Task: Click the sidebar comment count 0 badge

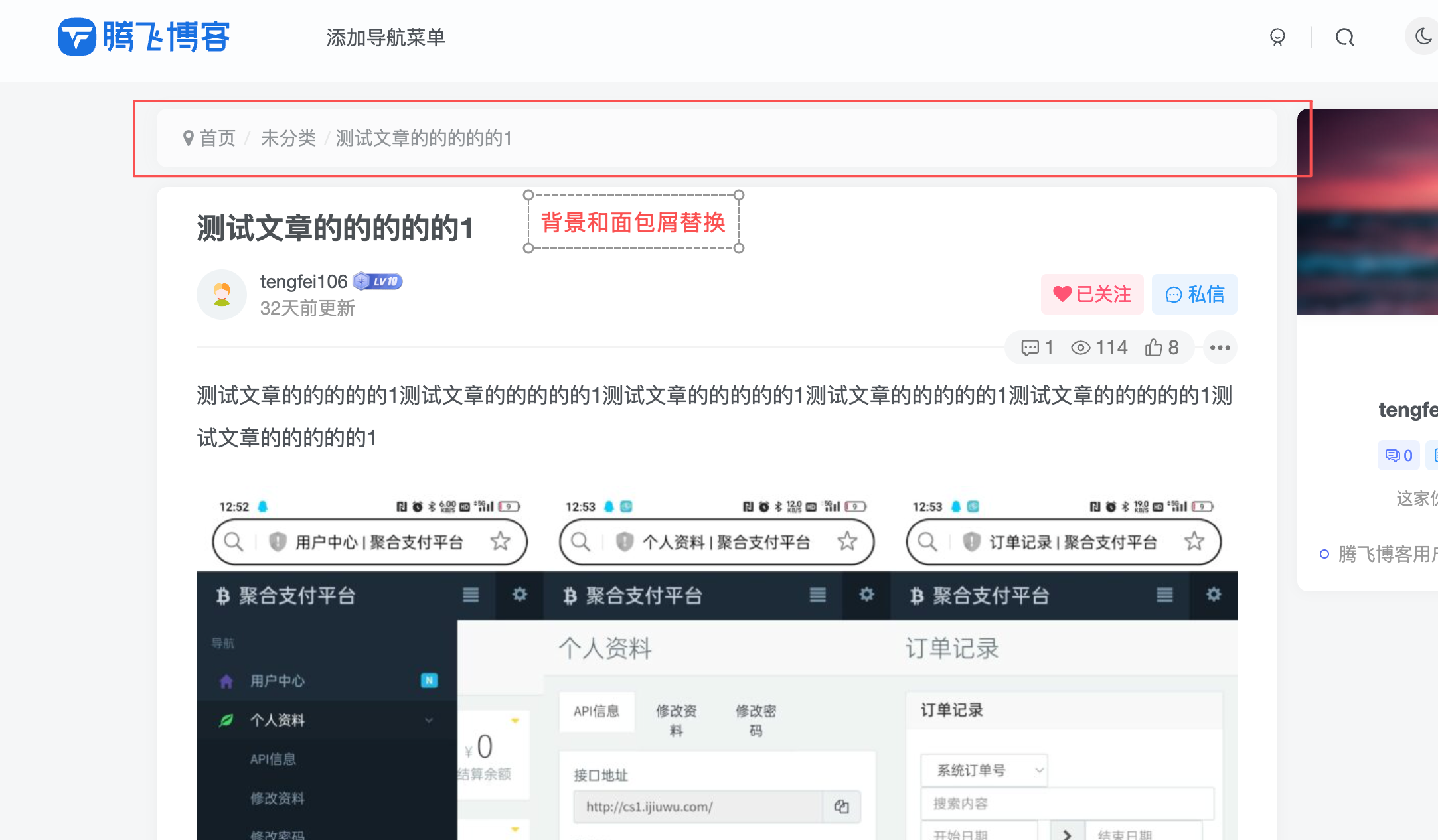Action: pos(1399,455)
